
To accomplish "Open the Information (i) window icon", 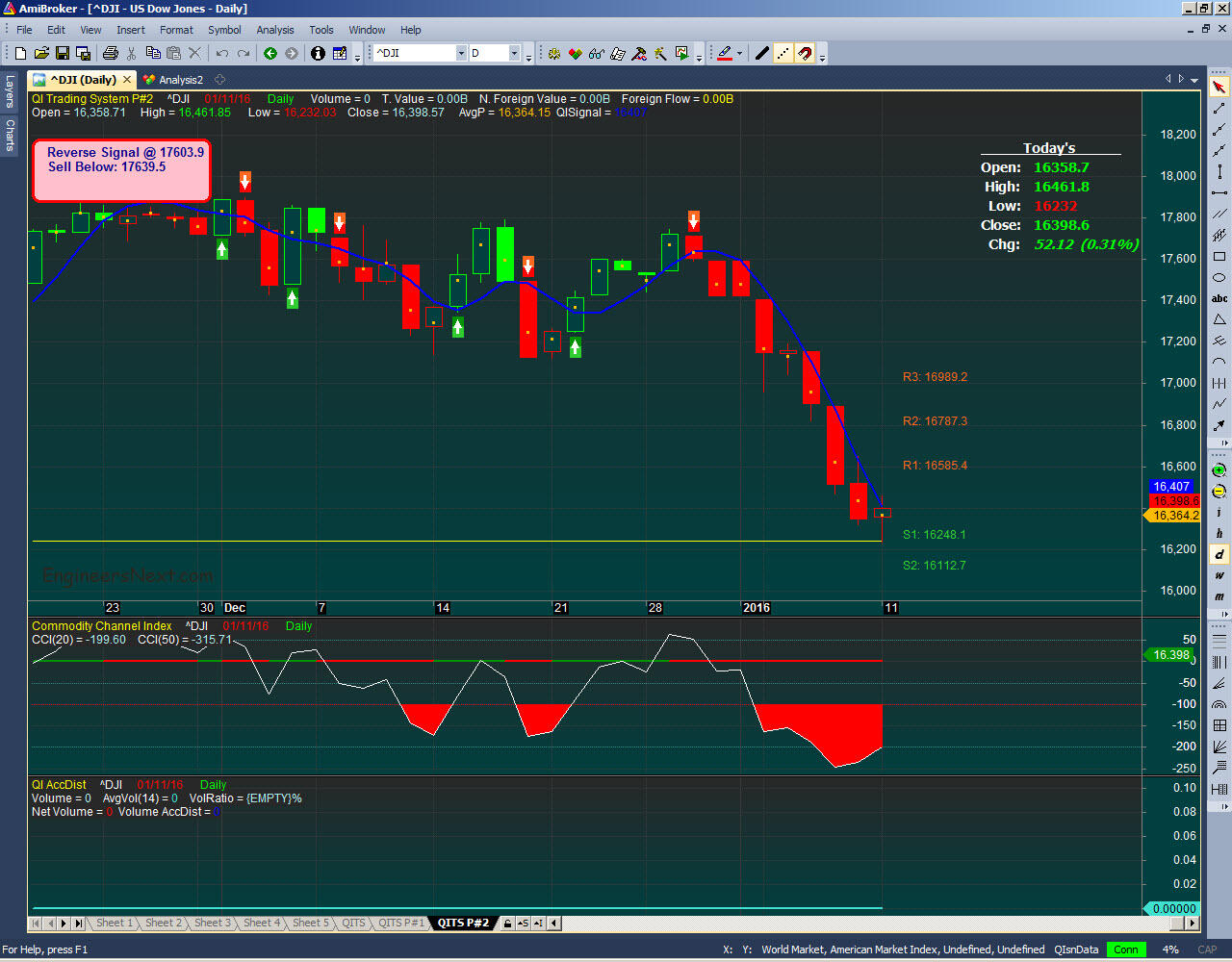I will click(318, 53).
